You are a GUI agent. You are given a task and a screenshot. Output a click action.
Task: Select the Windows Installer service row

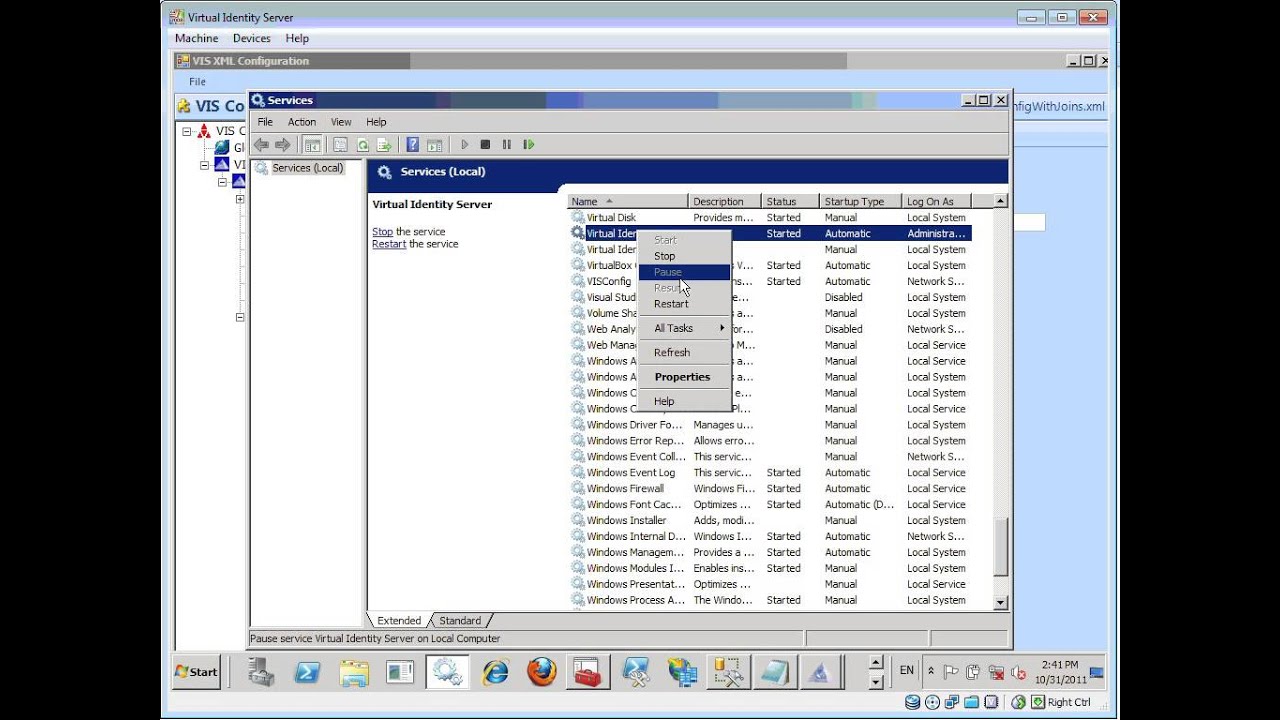(x=770, y=520)
